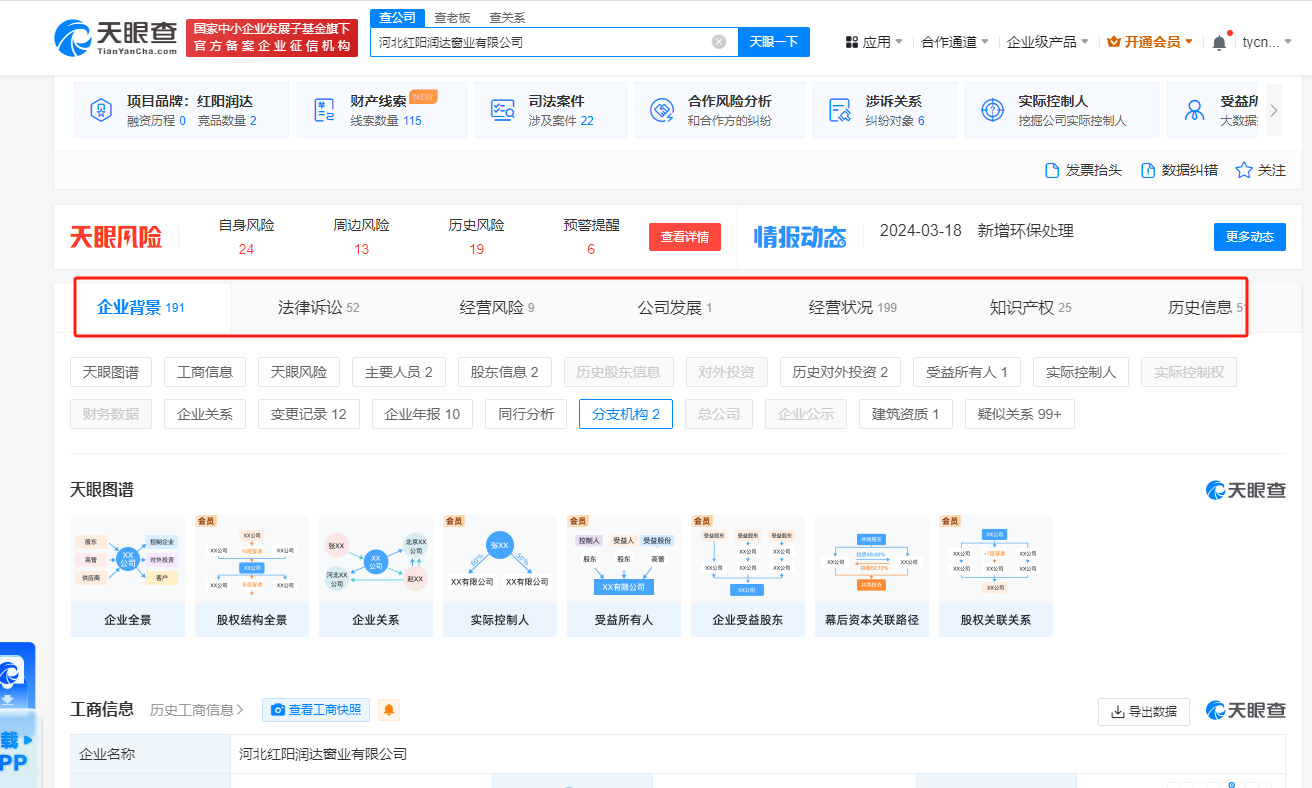Open the 企业全景 graph thumbnail
This screenshot has width=1312, height=788.
(x=128, y=576)
